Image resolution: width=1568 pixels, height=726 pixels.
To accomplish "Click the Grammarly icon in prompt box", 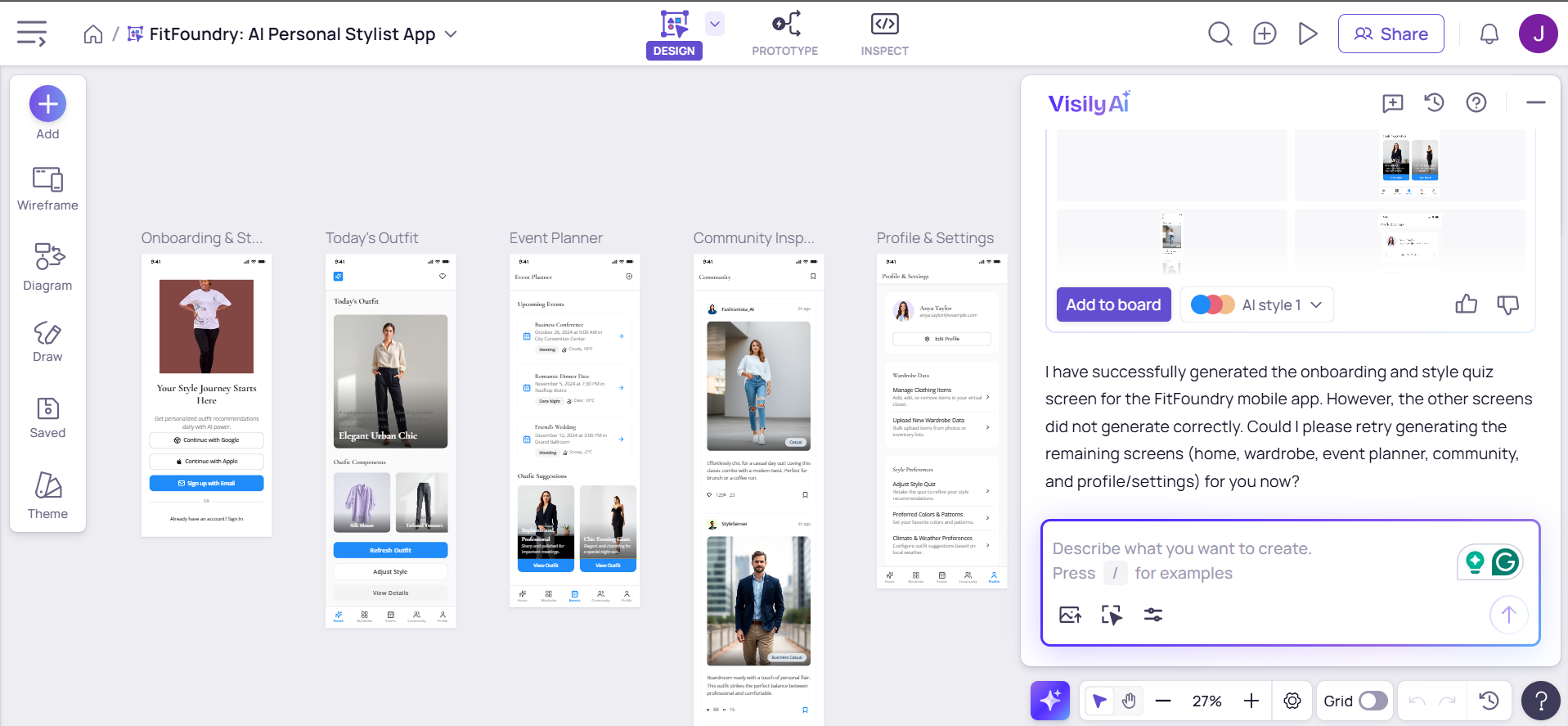I will click(x=1505, y=561).
